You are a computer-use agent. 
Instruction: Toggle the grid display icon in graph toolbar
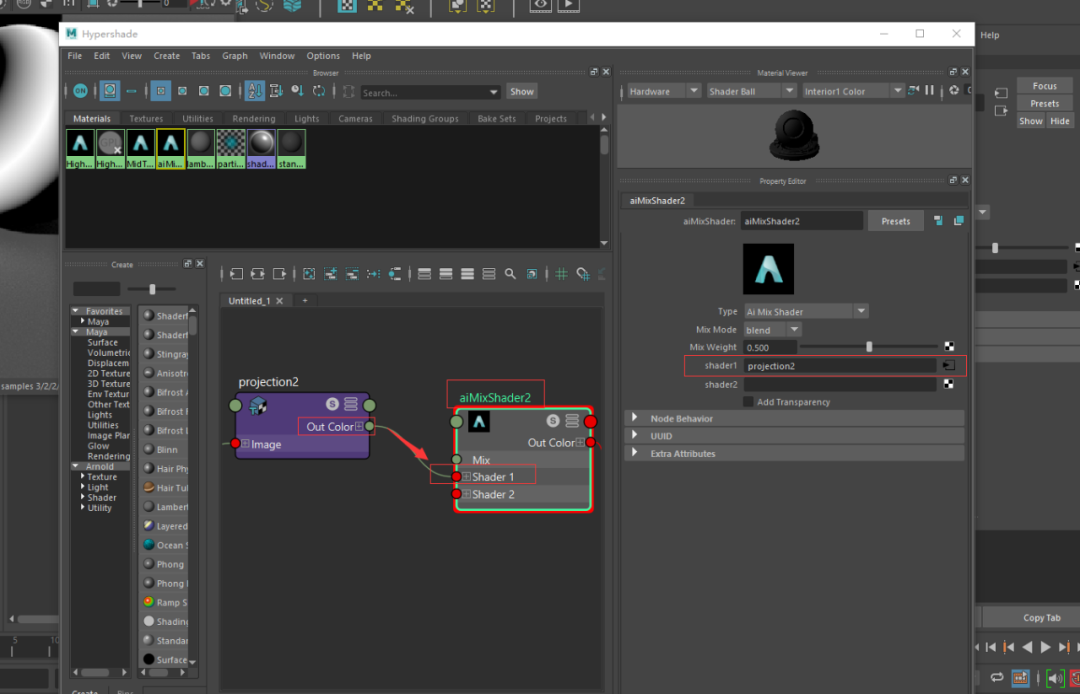click(561, 274)
